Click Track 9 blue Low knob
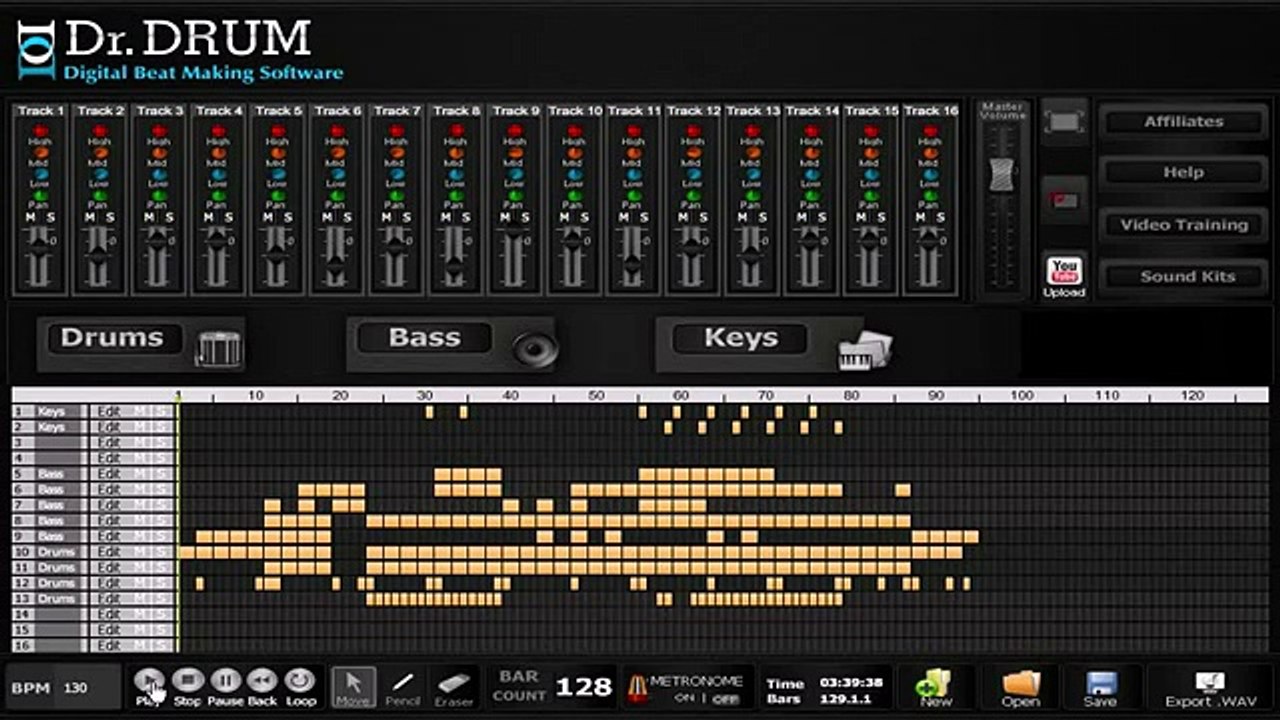Viewport: 1280px width, 720px height. click(x=515, y=174)
